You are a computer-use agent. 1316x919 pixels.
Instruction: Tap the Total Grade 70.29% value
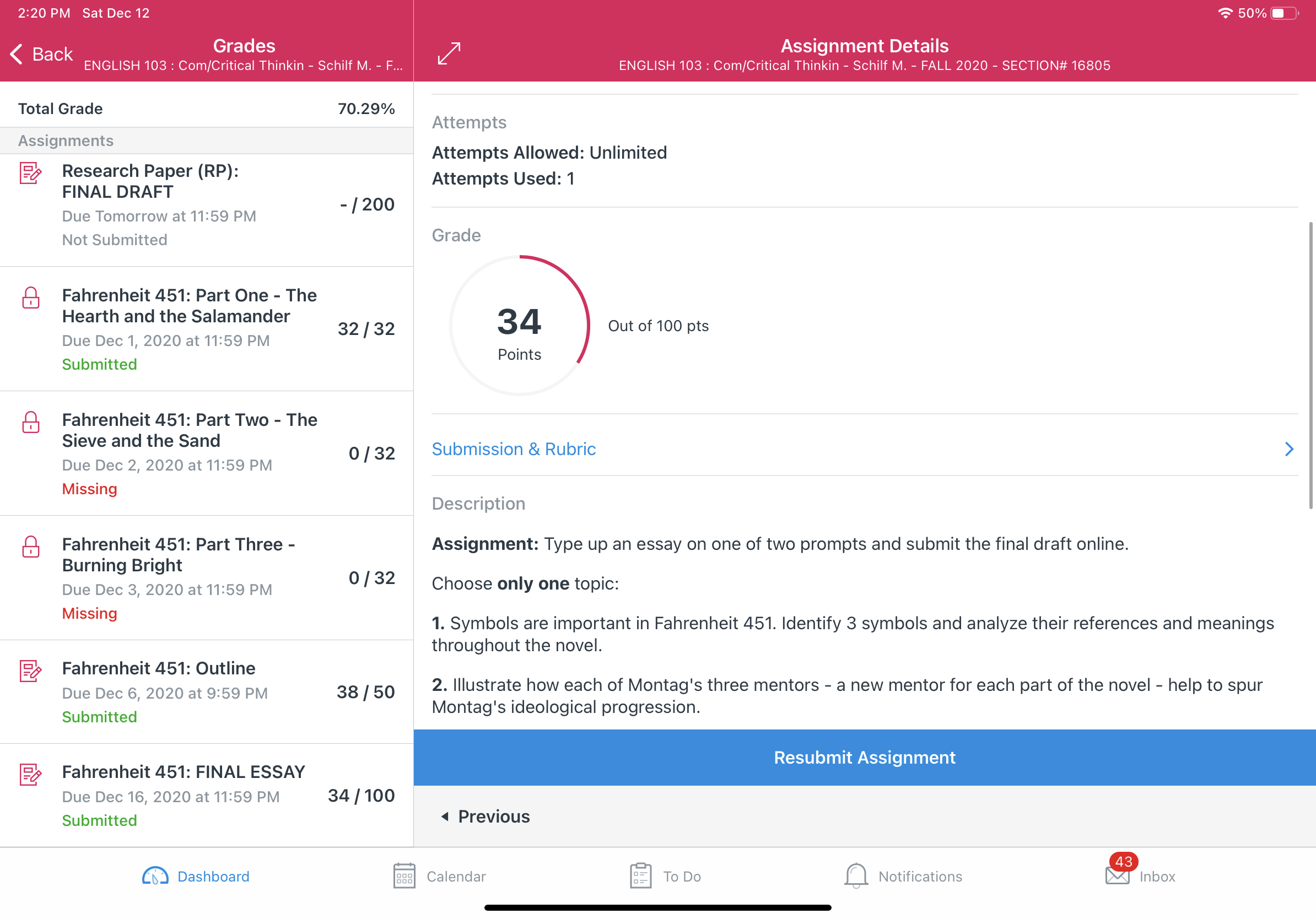(x=366, y=109)
